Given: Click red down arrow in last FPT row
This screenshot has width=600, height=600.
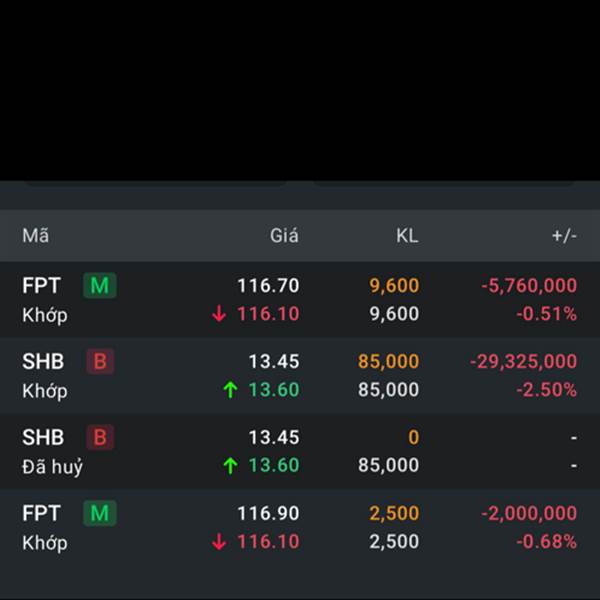Looking at the screenshot, I should coord(219,542).
